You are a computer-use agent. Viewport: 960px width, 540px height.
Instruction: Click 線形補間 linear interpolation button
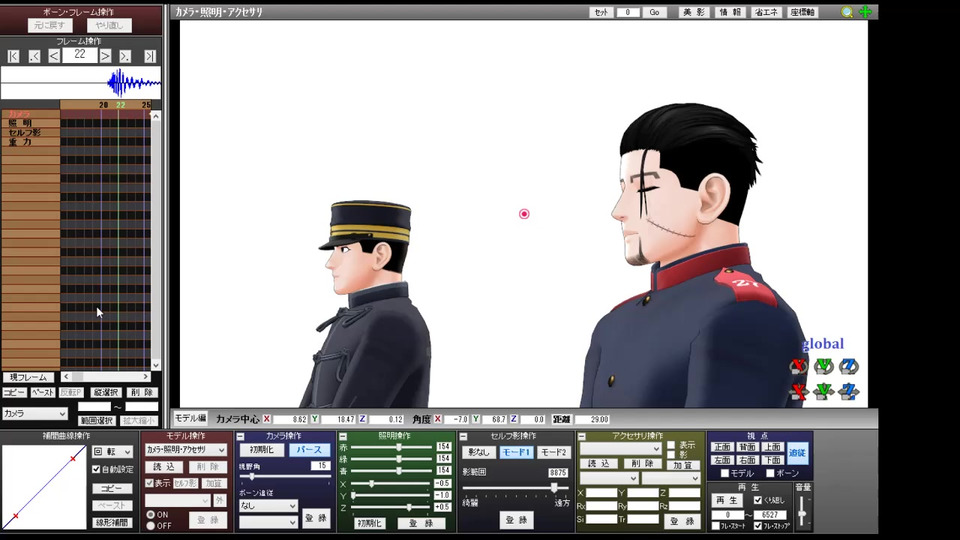tap(112, 522)
